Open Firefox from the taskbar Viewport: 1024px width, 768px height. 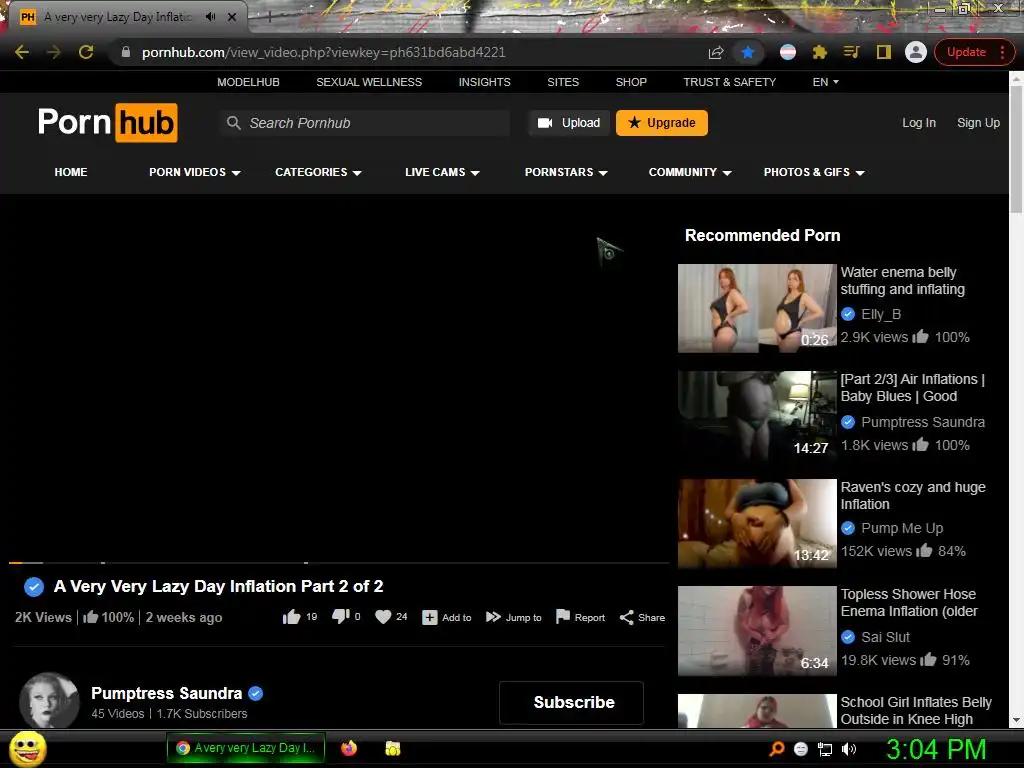349,748
